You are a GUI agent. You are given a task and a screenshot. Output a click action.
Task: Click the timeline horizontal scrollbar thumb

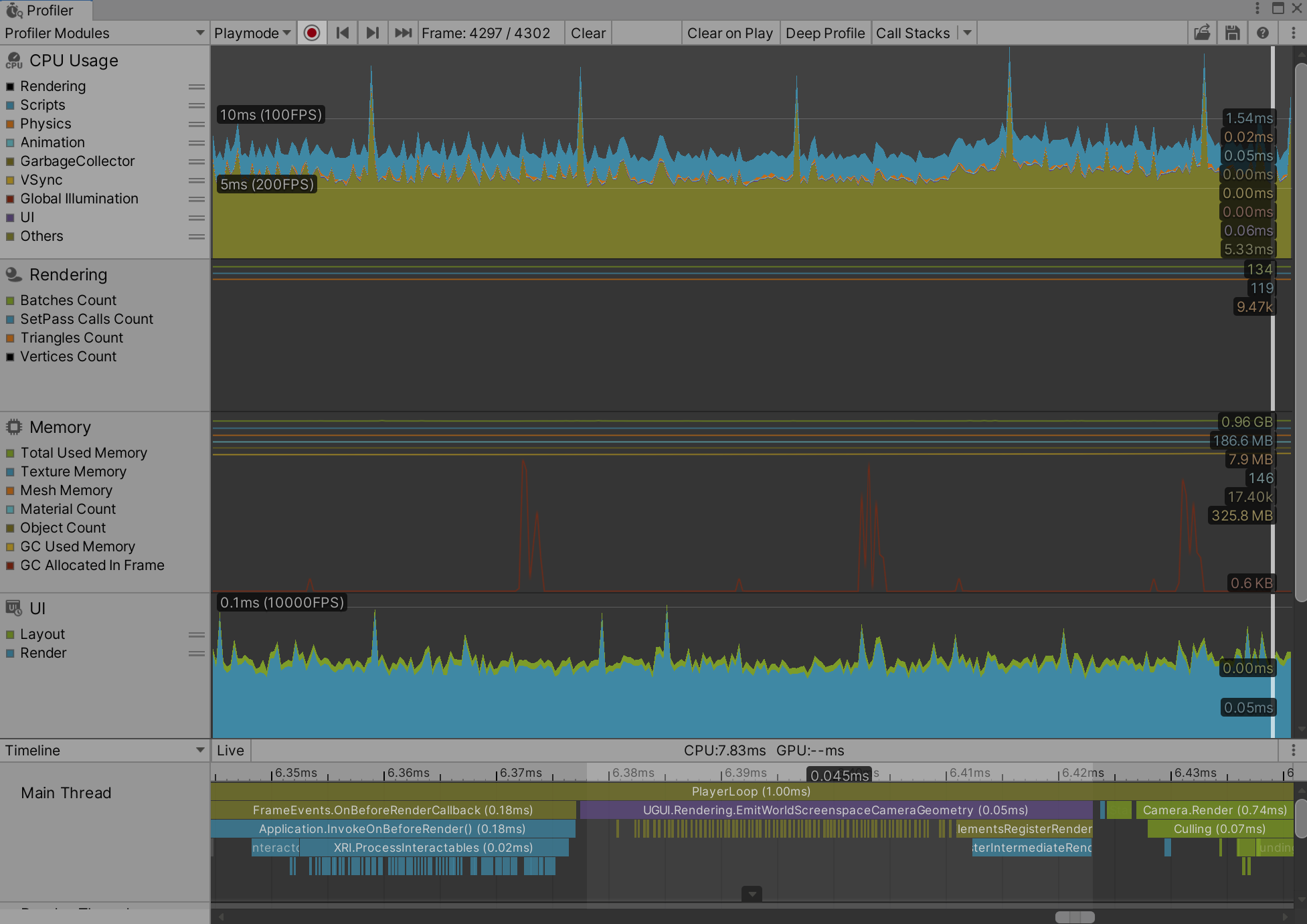click(x=1074, y=917)
